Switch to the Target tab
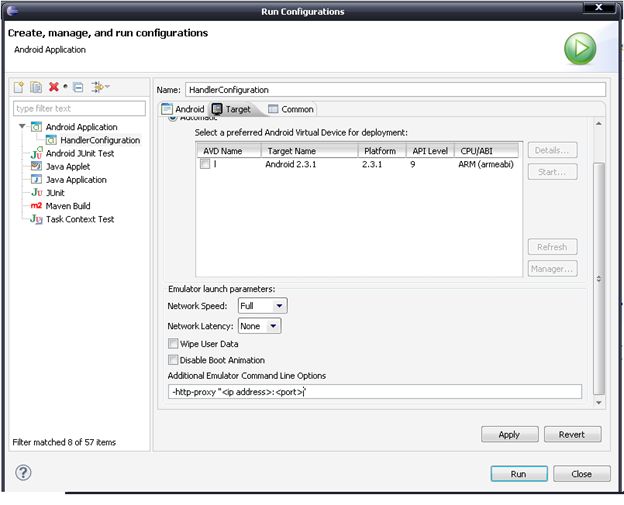The width and height of the screenshot is (624, 505). [232, 109]
